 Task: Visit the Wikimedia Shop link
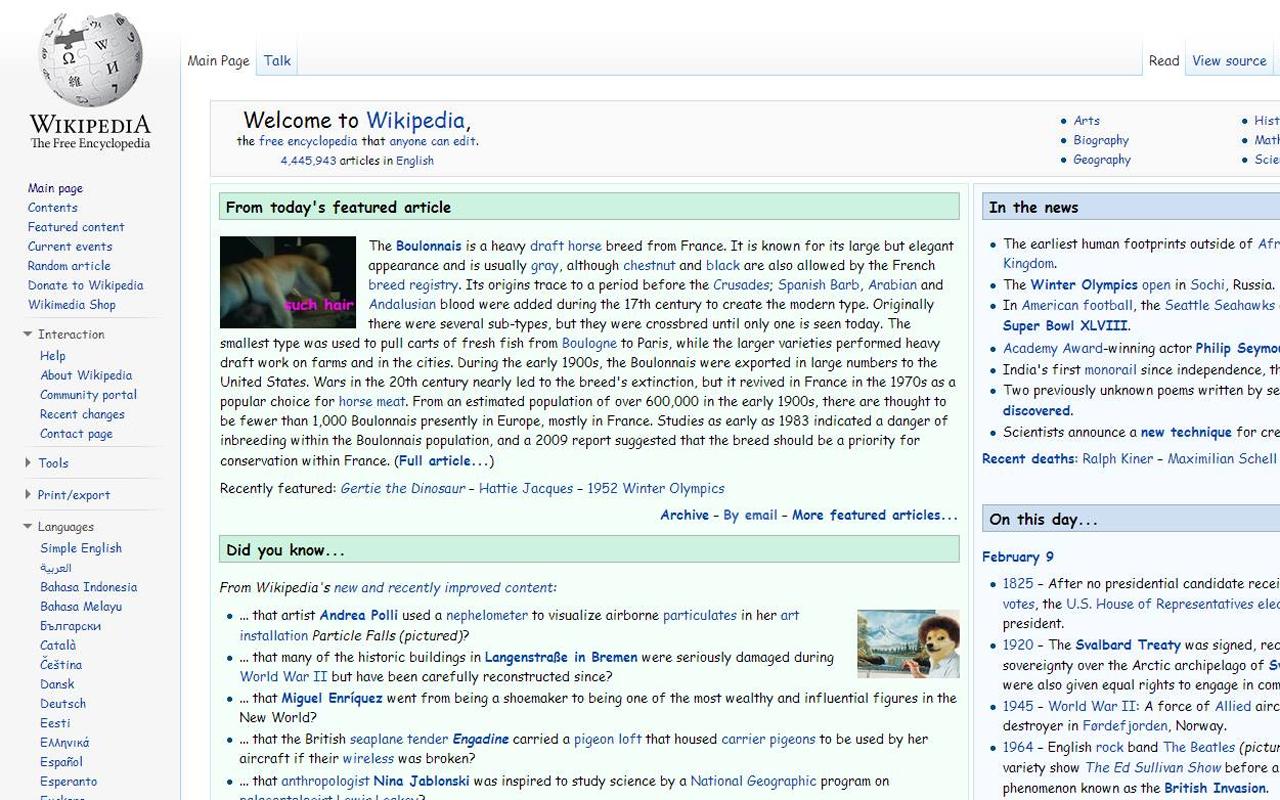(x=72, y=305)
